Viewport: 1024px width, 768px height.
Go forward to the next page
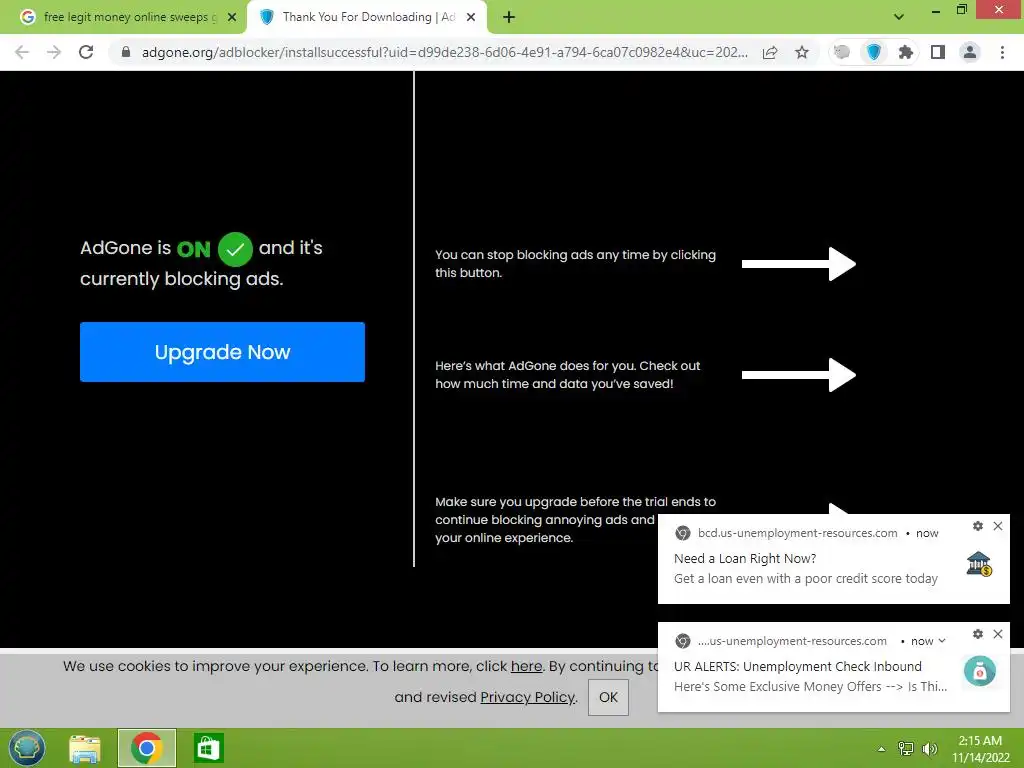(54, 52)
